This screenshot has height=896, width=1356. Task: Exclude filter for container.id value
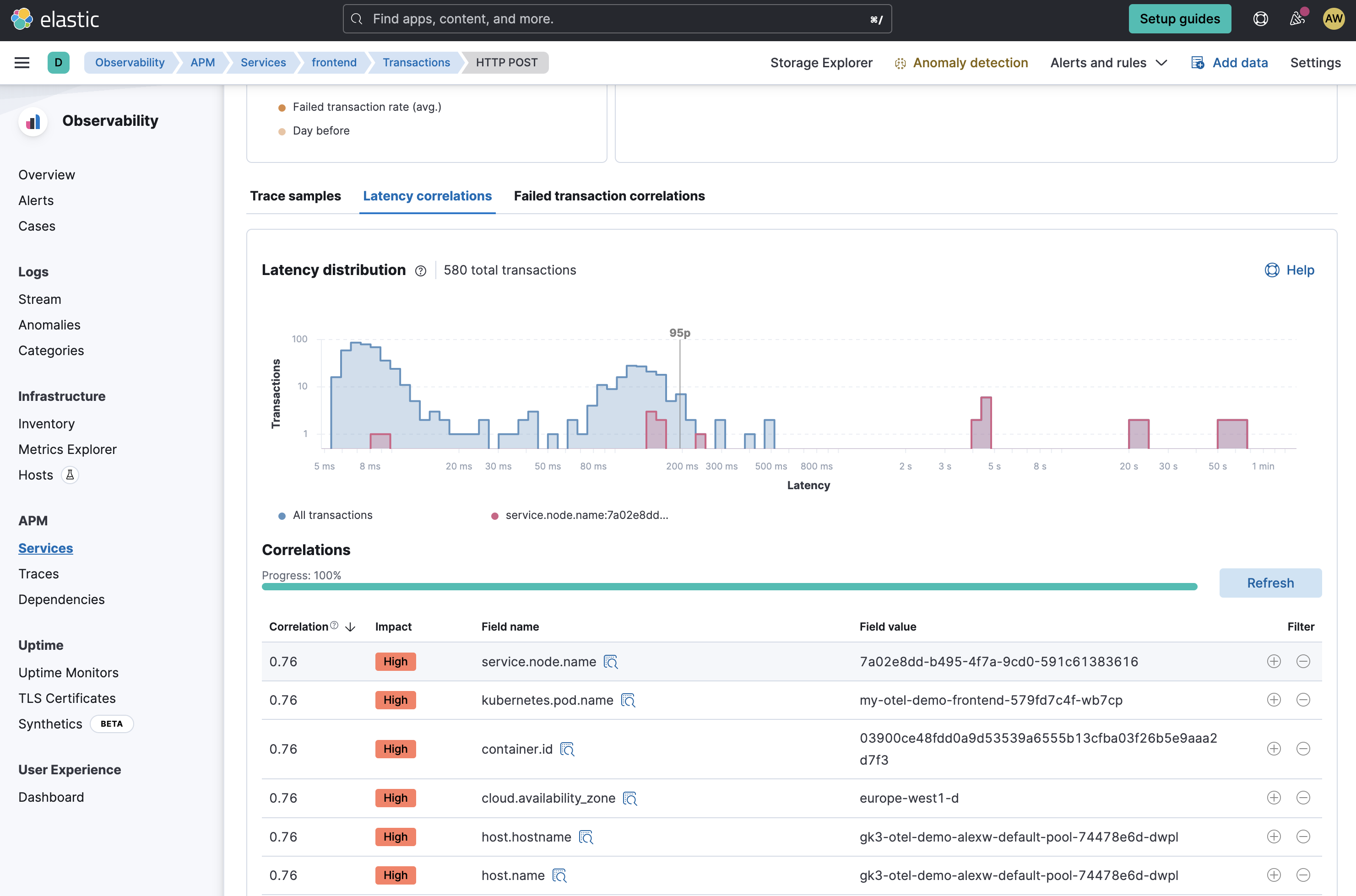click(1303, 749)
